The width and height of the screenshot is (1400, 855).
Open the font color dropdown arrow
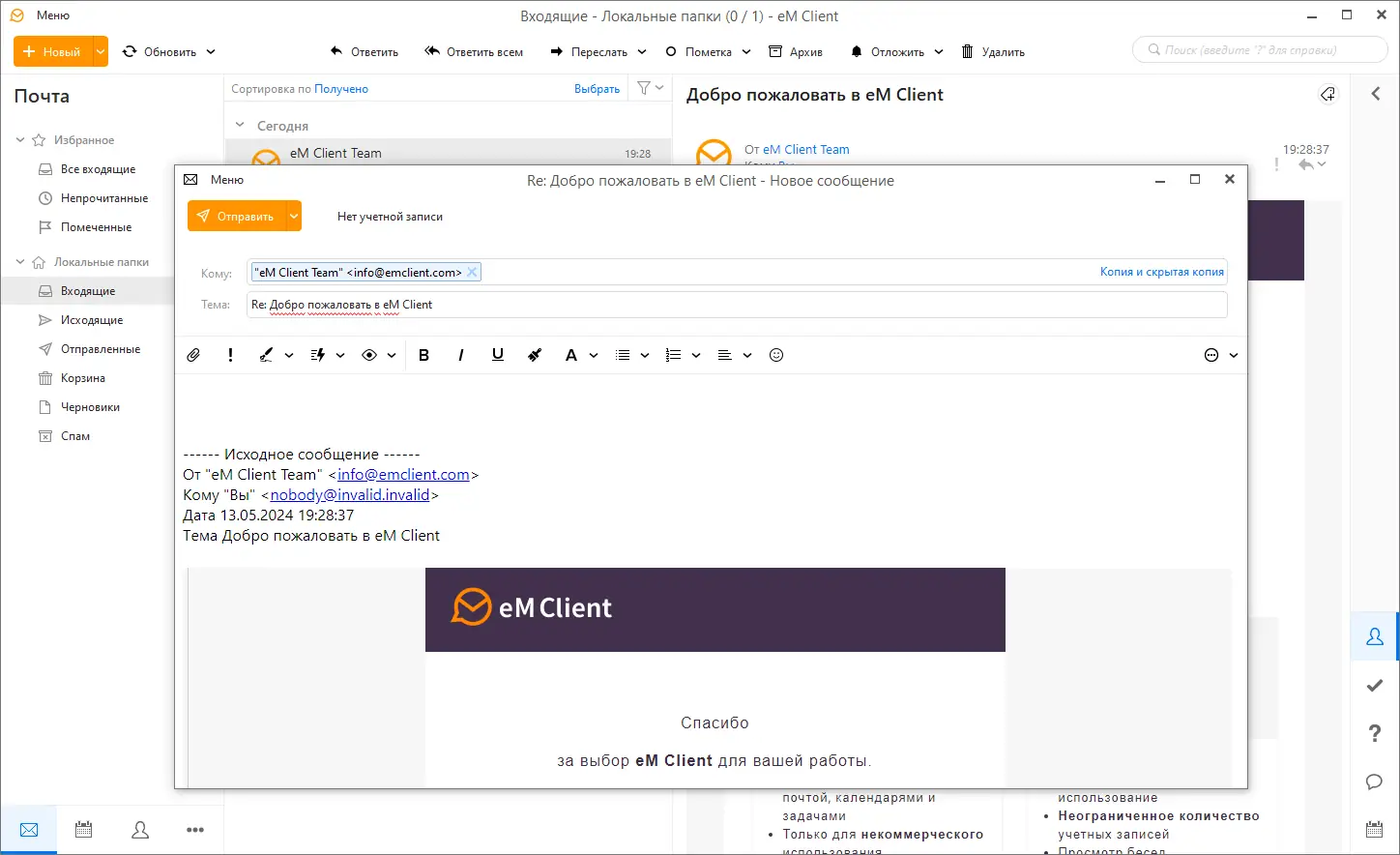tap(594, 355)
